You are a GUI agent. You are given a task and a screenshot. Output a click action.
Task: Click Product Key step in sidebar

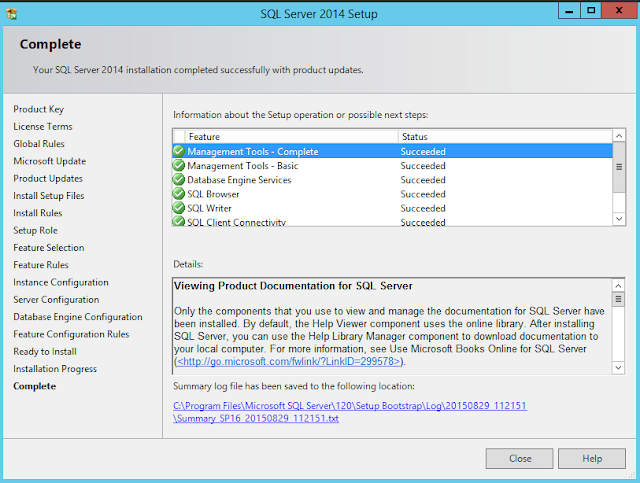(39, 109)
